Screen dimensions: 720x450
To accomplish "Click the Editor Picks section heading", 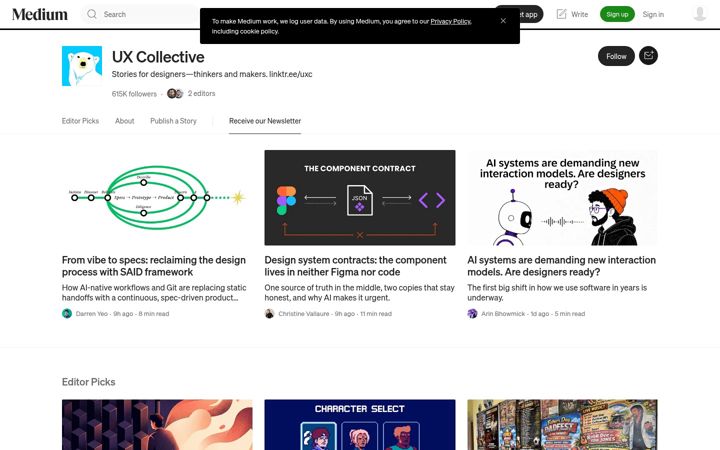I will (x=89, y=382).
